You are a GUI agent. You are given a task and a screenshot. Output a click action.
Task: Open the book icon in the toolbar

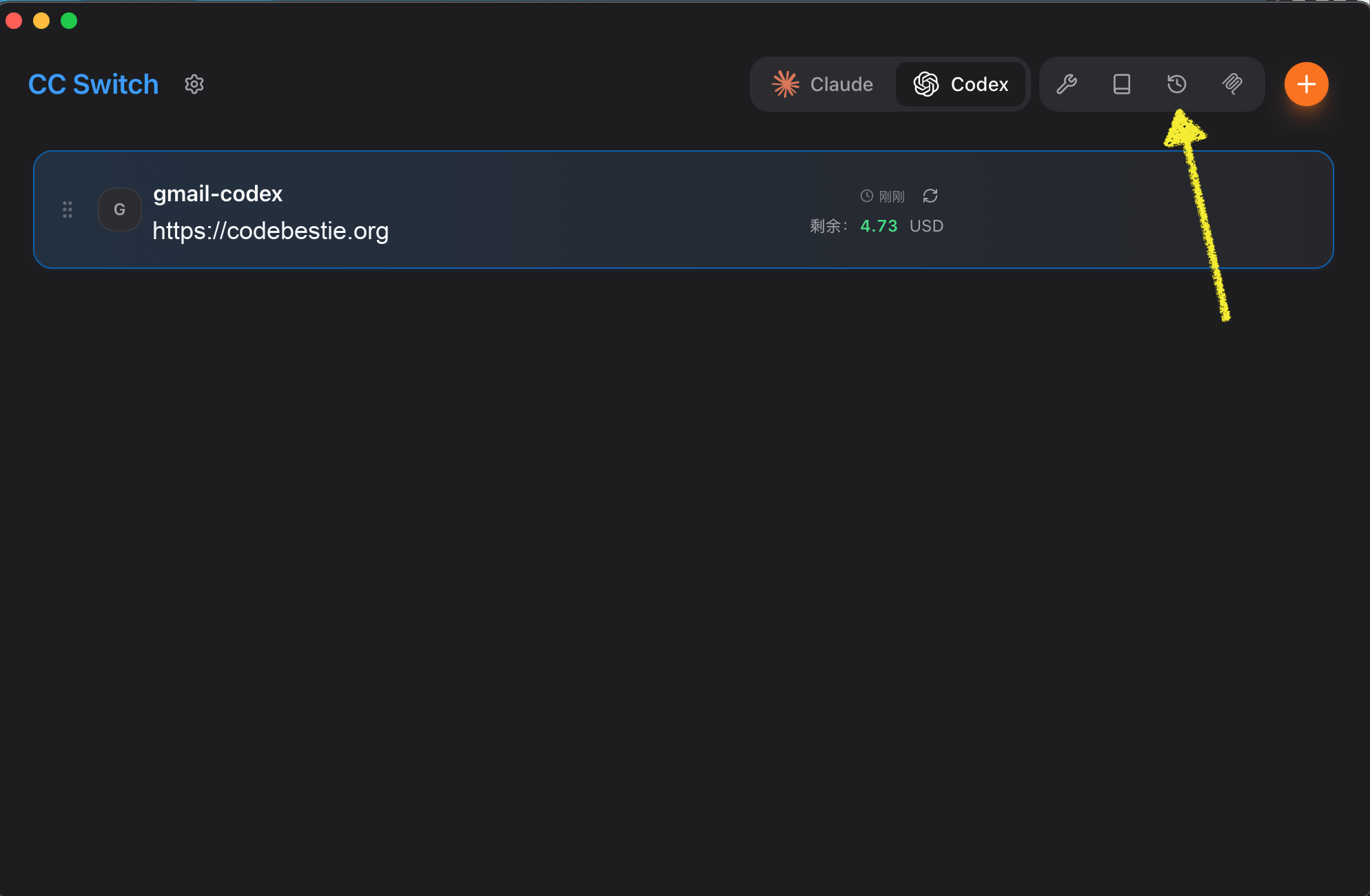[1122, 84]
